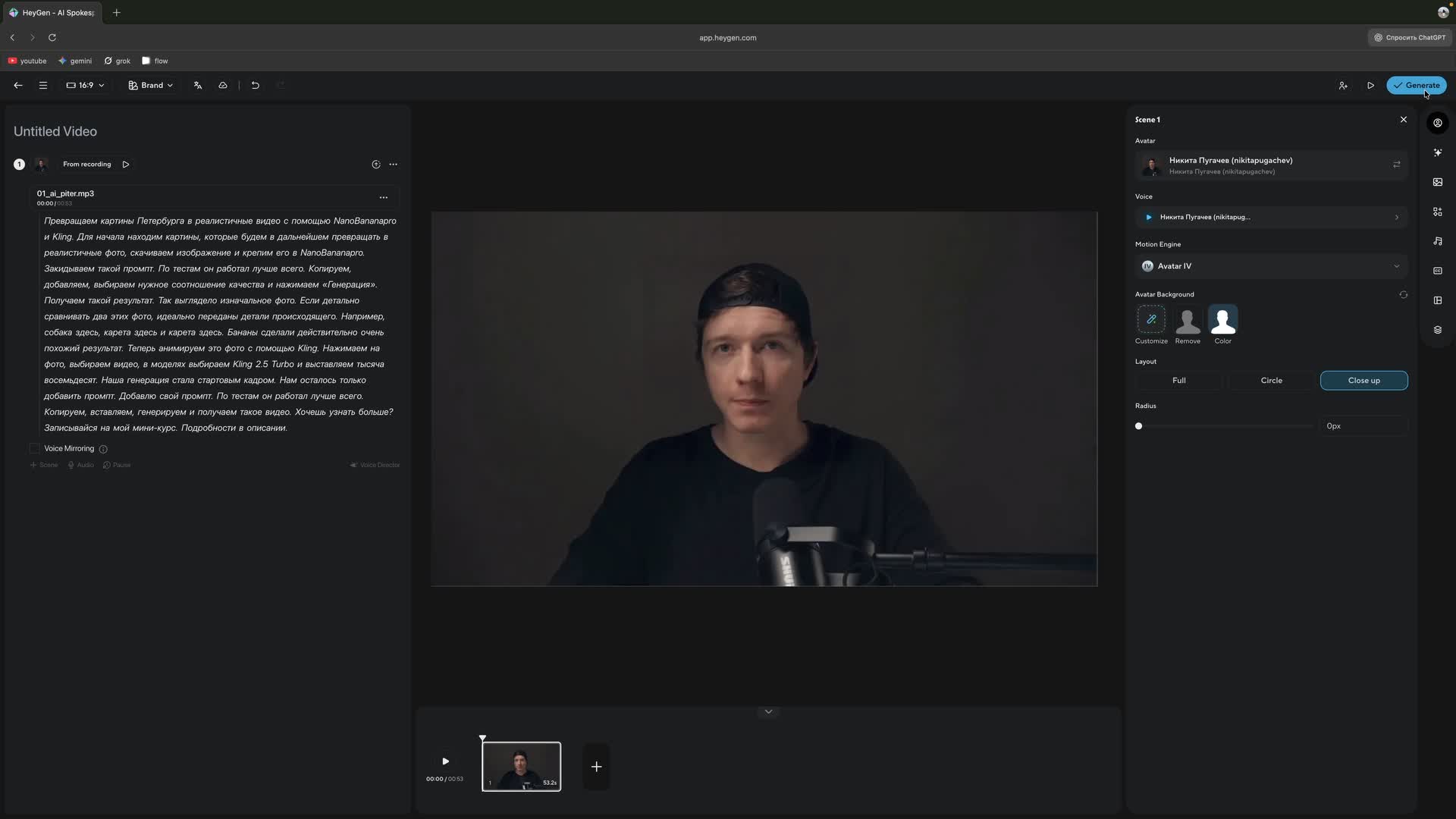This screenshot has height=819, width=1456.
Task: Select the Circle layout option
Action: pyautogui.click(x=1271, y=380)
